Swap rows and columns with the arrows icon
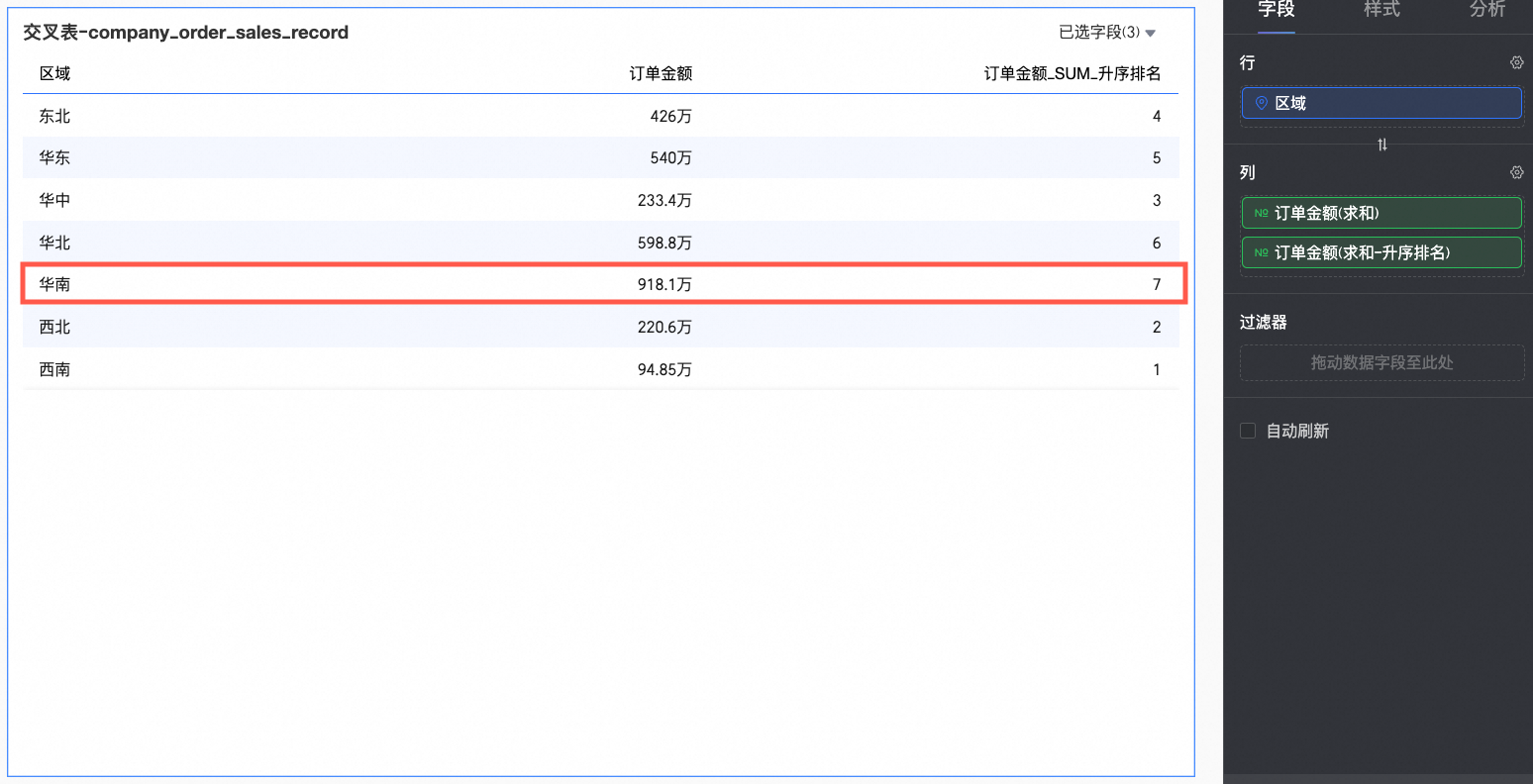This screenshot has height=784, width=1533. [1382, 145]
